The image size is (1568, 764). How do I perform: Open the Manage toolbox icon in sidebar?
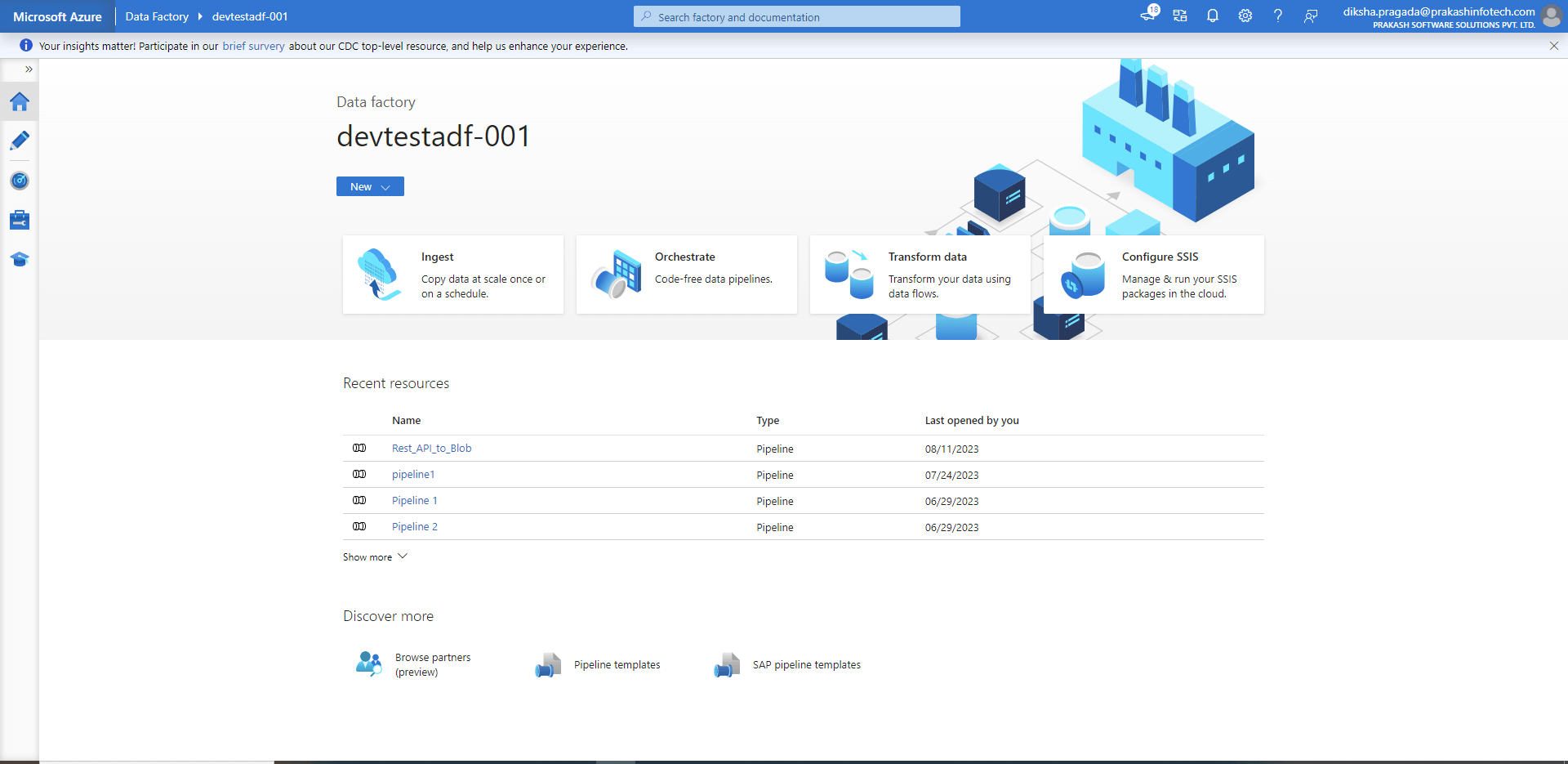pyautogui.click(x=20, y=220)
